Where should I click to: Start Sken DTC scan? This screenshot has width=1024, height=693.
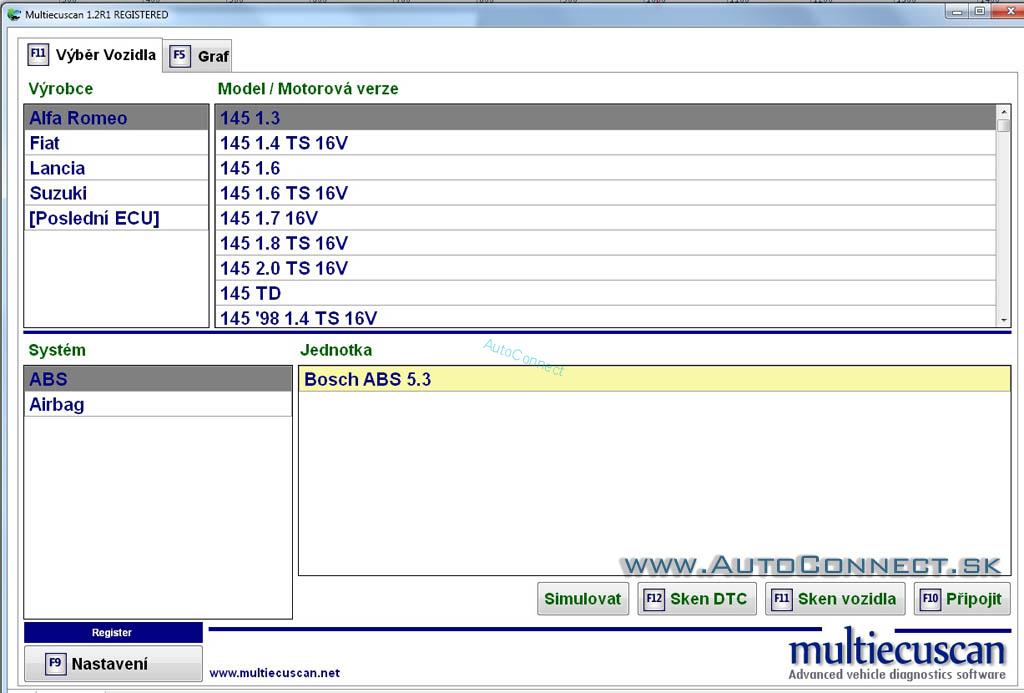click(697, 599)
